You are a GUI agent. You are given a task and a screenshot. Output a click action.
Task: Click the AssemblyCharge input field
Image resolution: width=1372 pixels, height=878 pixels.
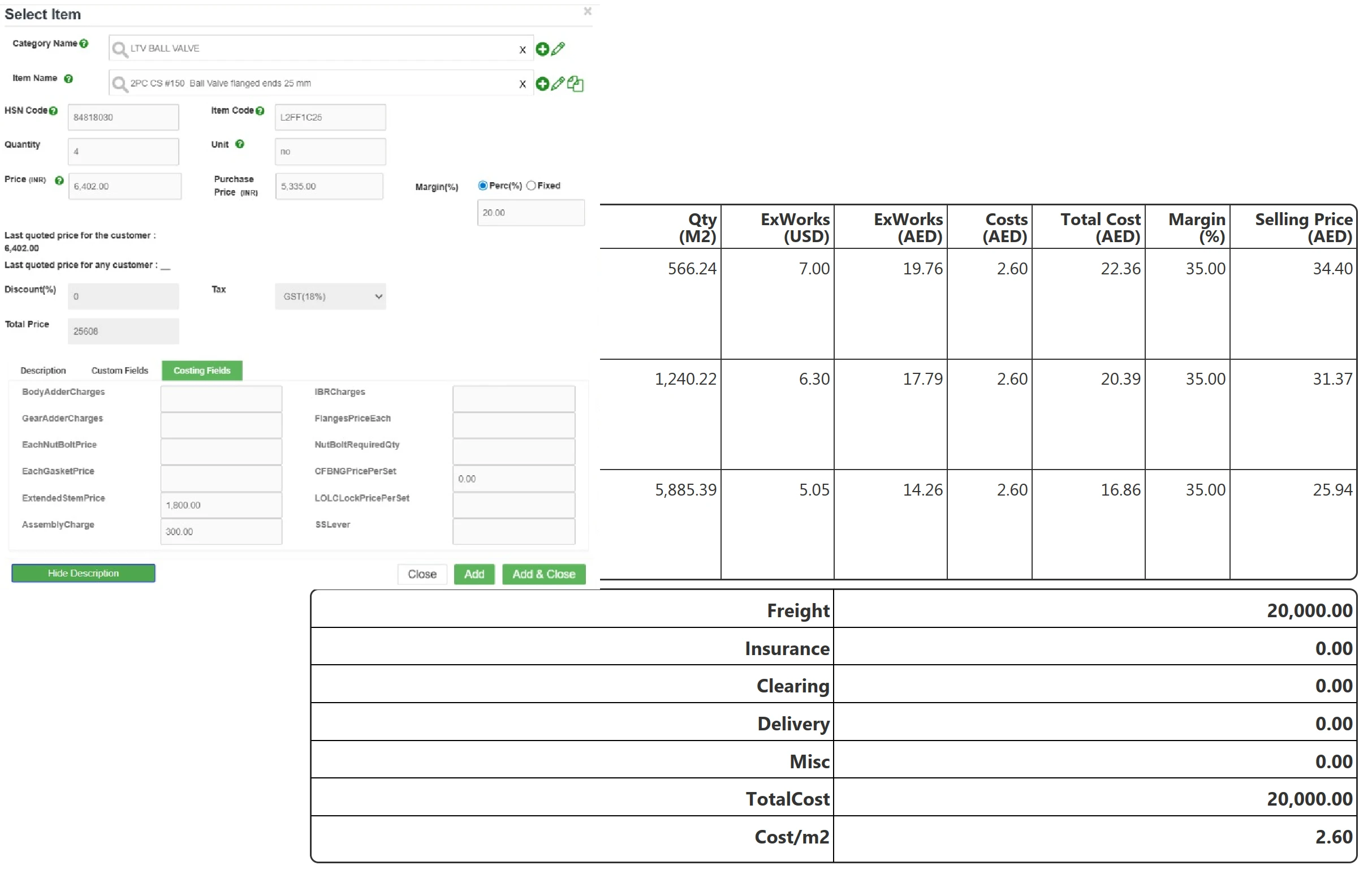coord(222,532)
